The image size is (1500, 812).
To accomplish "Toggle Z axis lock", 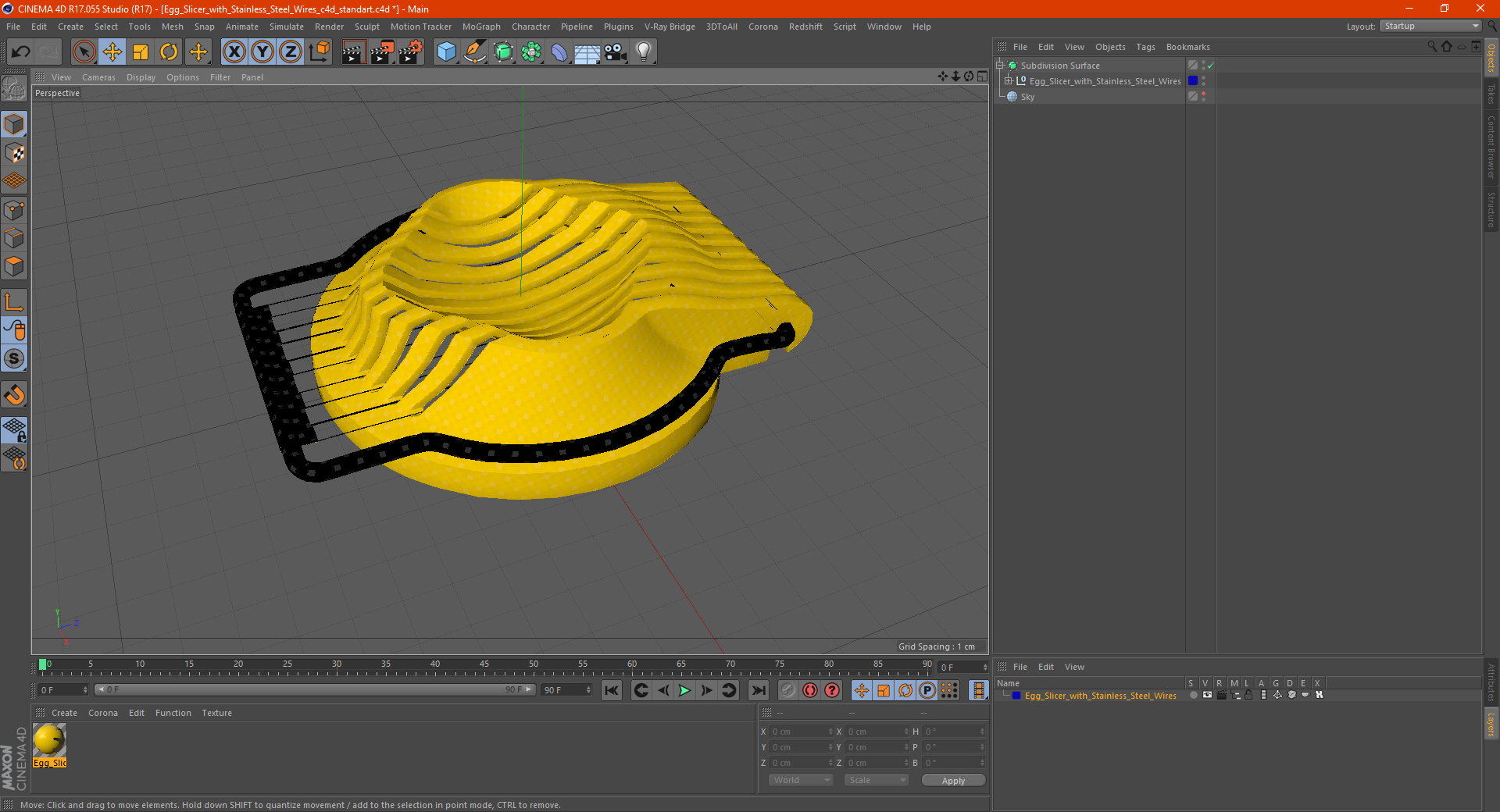I will (x=291, y=52).
